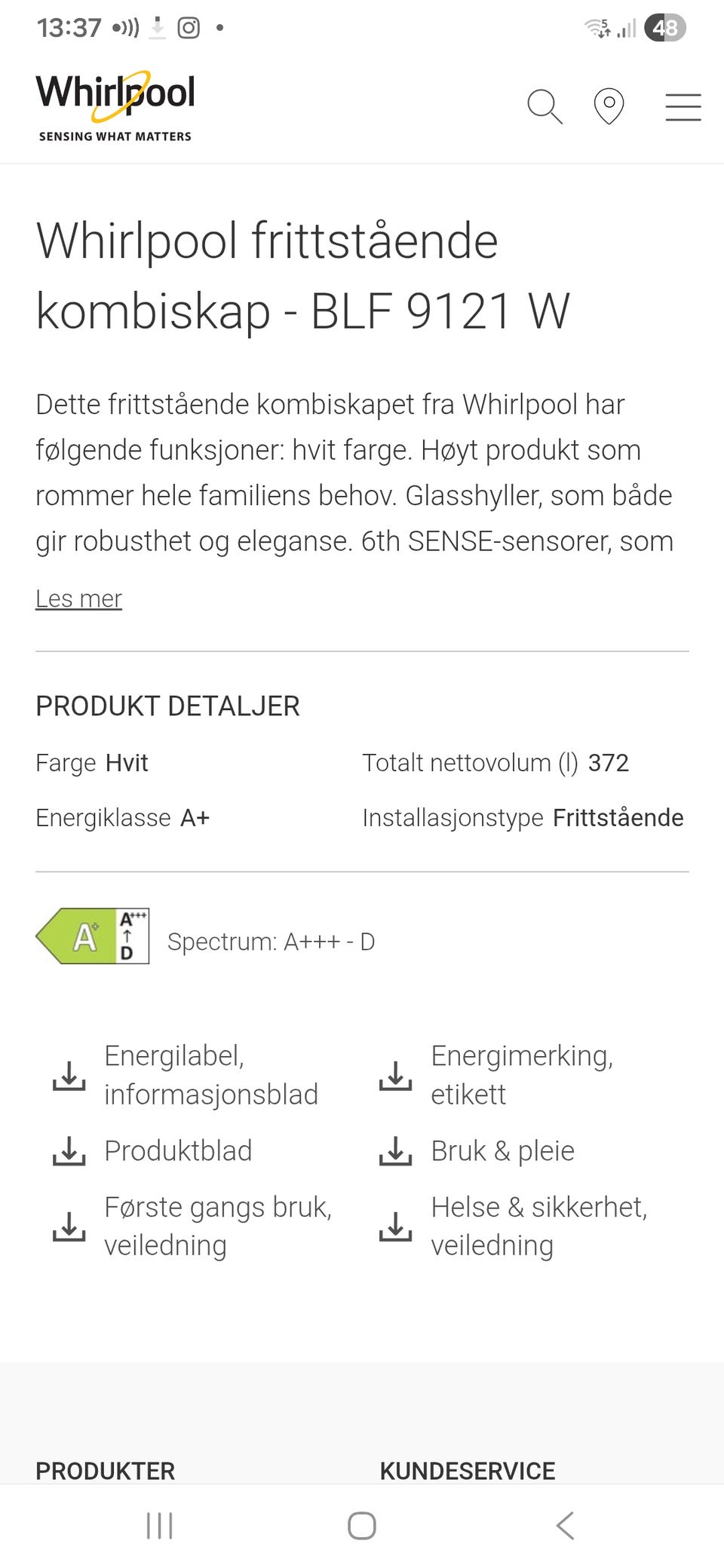Tap the Android back arrow
The height and width of the screenshot is (1568, 724).
point(565,1526)
